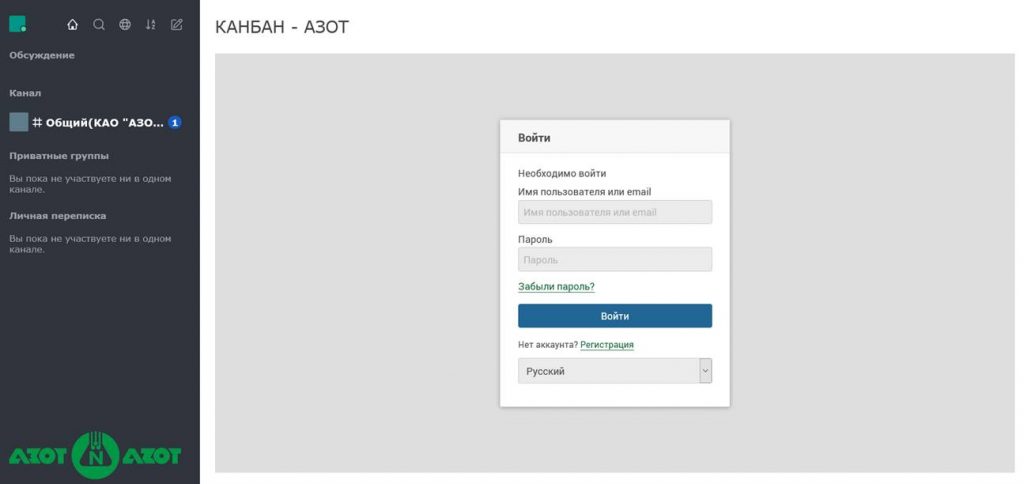Focus the username or email field
This screenshot has height=484, width=1024.
[x=615, y=212]
